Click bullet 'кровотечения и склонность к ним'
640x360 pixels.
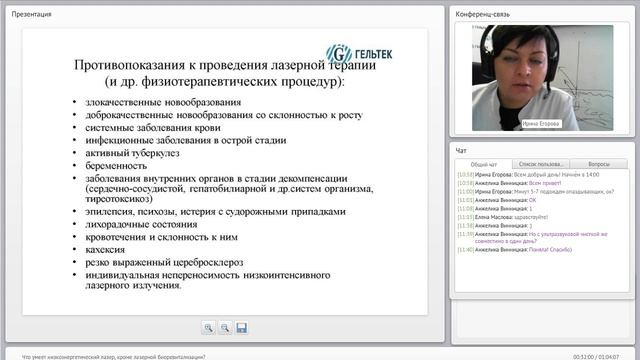pyautogui.click(x=162, y=237)
